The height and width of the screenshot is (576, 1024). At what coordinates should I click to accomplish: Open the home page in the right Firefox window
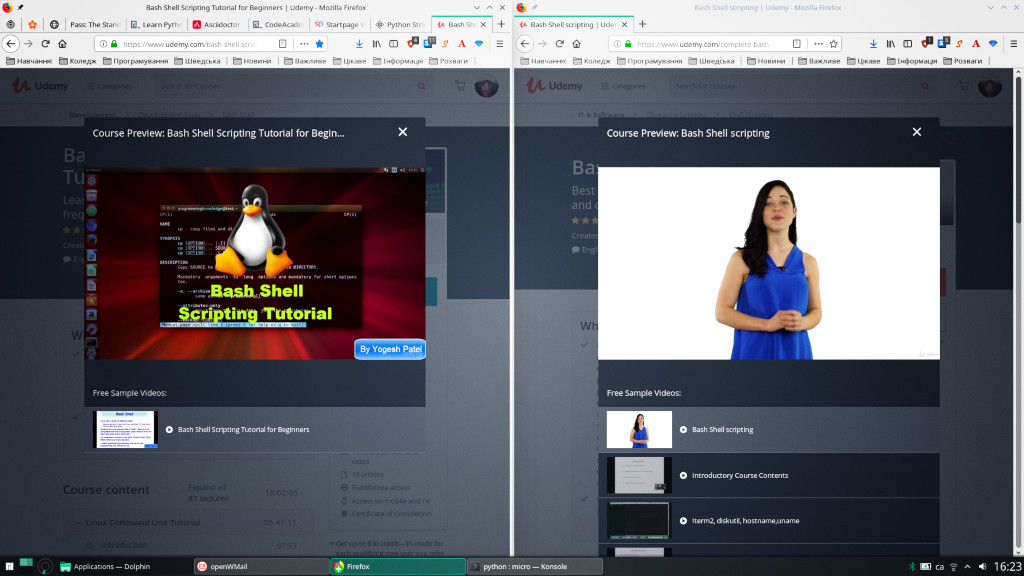click(577, 44)
